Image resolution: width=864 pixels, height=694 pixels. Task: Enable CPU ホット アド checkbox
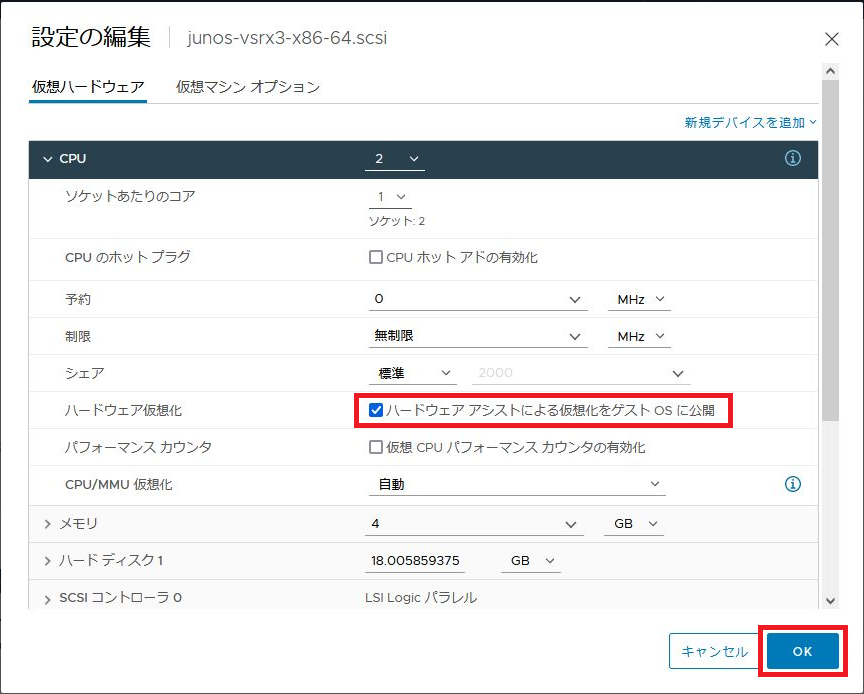(376, 257)
